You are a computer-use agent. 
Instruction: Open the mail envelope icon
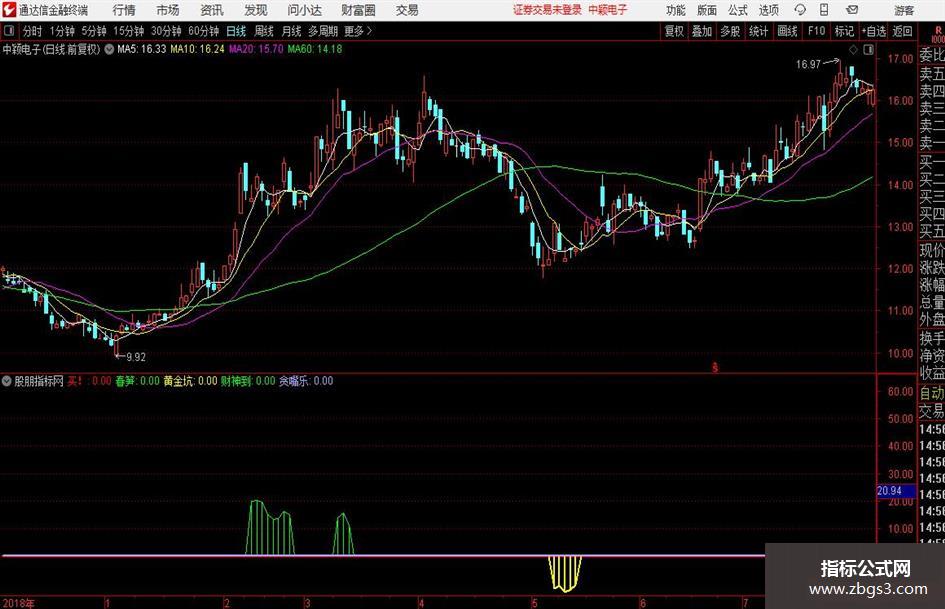pyautogui.click(x=852, y=10)
